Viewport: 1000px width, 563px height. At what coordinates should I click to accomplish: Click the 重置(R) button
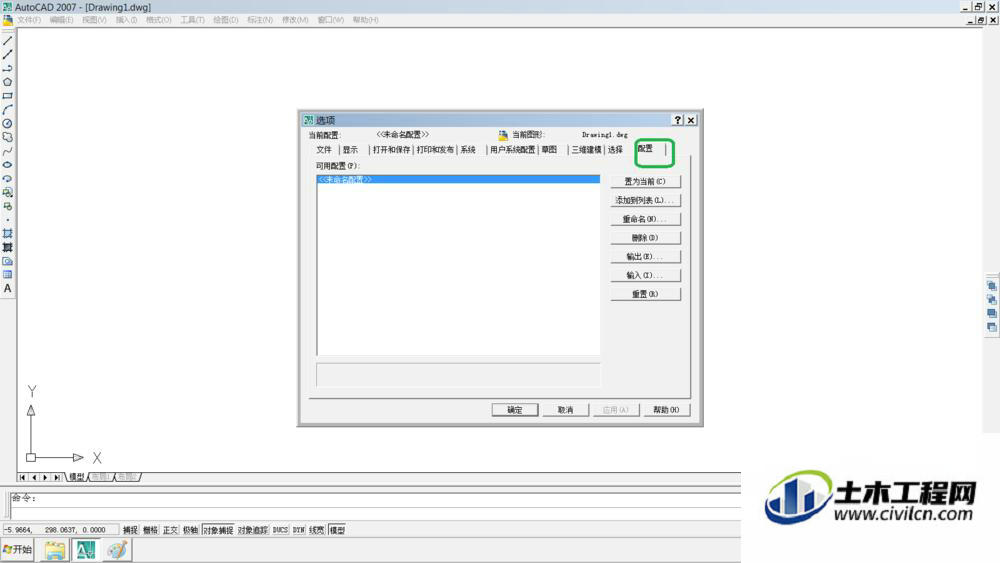point(645,295)
